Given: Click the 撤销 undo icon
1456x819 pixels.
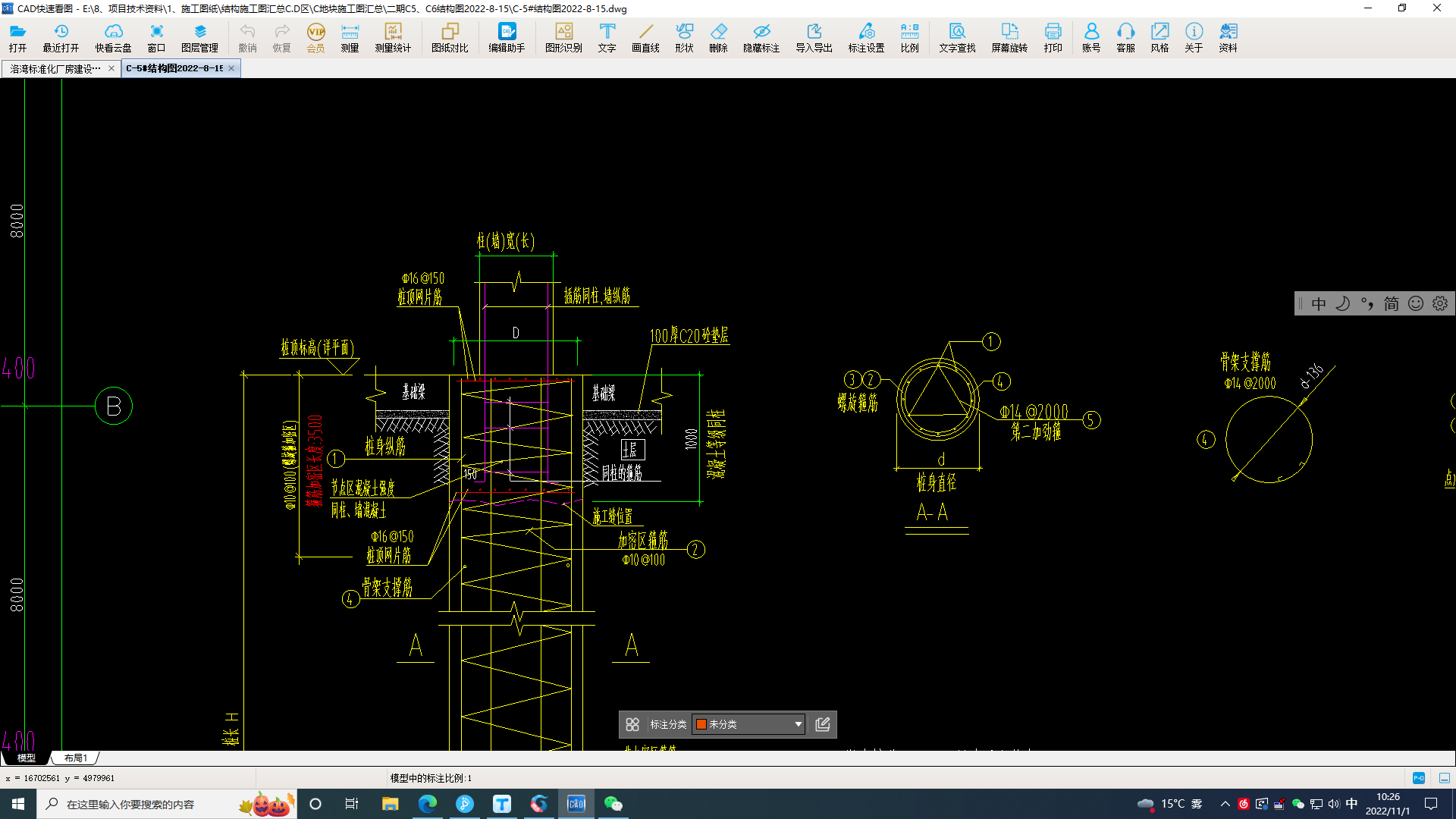Looking at the screenshot, I should click(x=247, y=37).
